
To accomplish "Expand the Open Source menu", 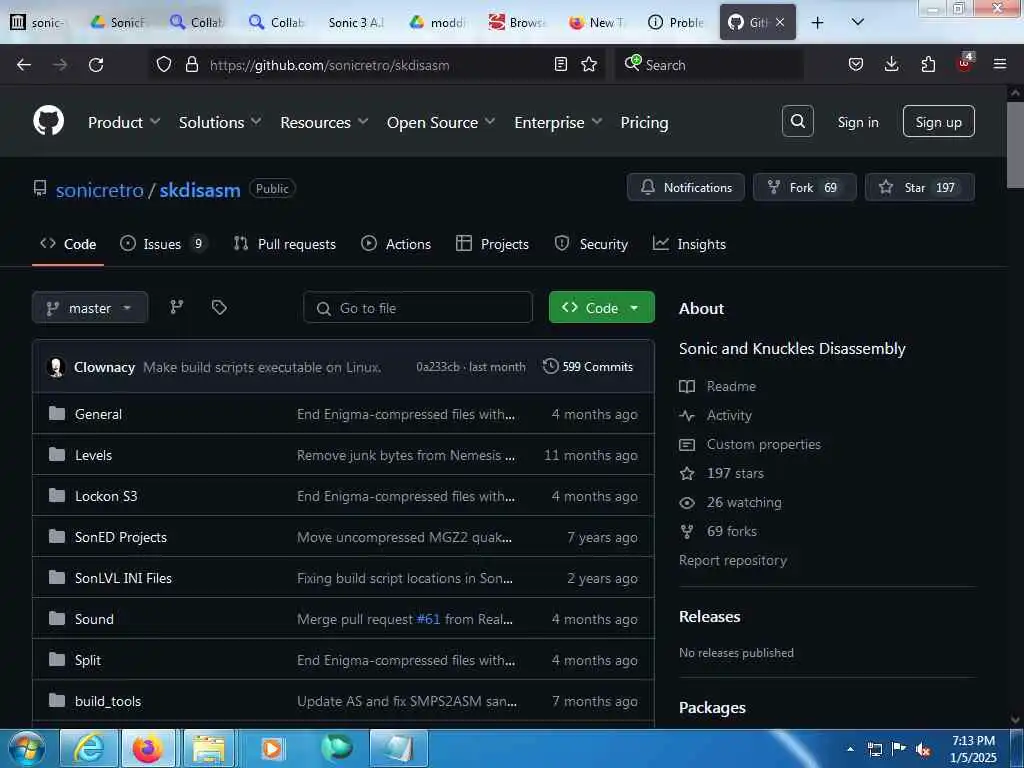I will click(441, 122).
